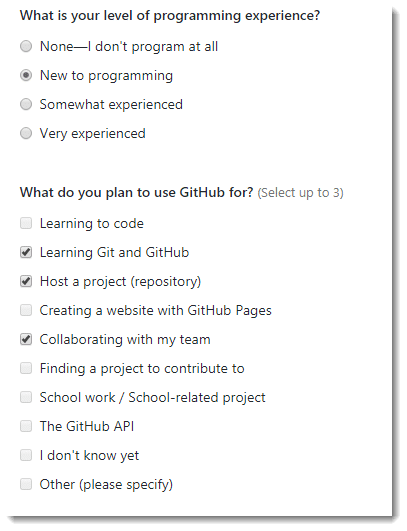407x531 pixels.
Task: Tick "Finding a project to contribute to"
Action: pos(26,368)
